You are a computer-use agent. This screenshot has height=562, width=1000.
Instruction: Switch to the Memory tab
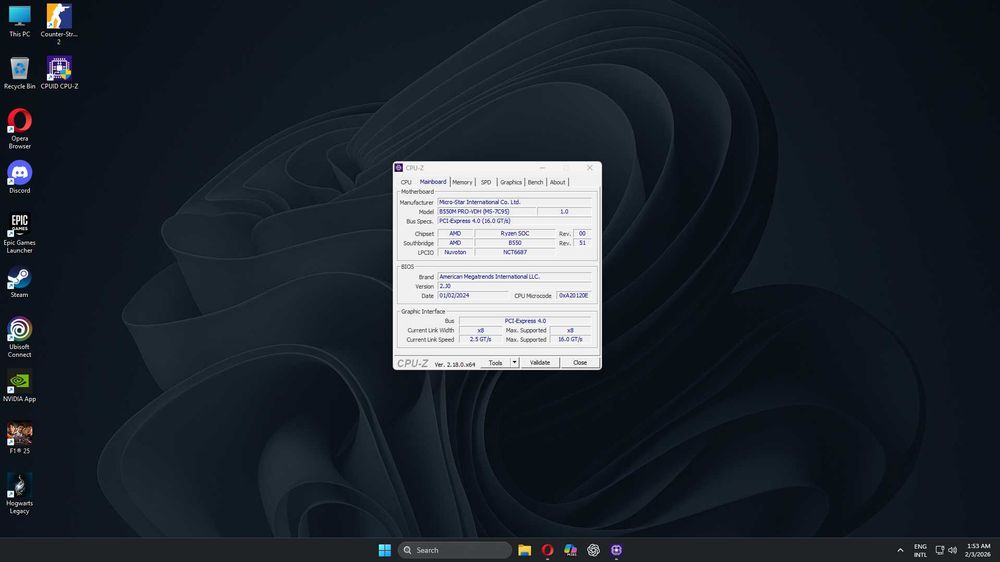pyautogui.click(x=462, y=182)
